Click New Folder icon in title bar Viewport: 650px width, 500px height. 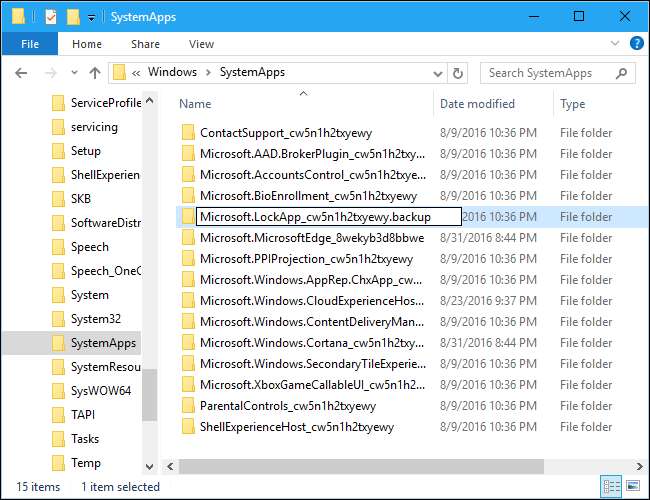tap(72, 16)
